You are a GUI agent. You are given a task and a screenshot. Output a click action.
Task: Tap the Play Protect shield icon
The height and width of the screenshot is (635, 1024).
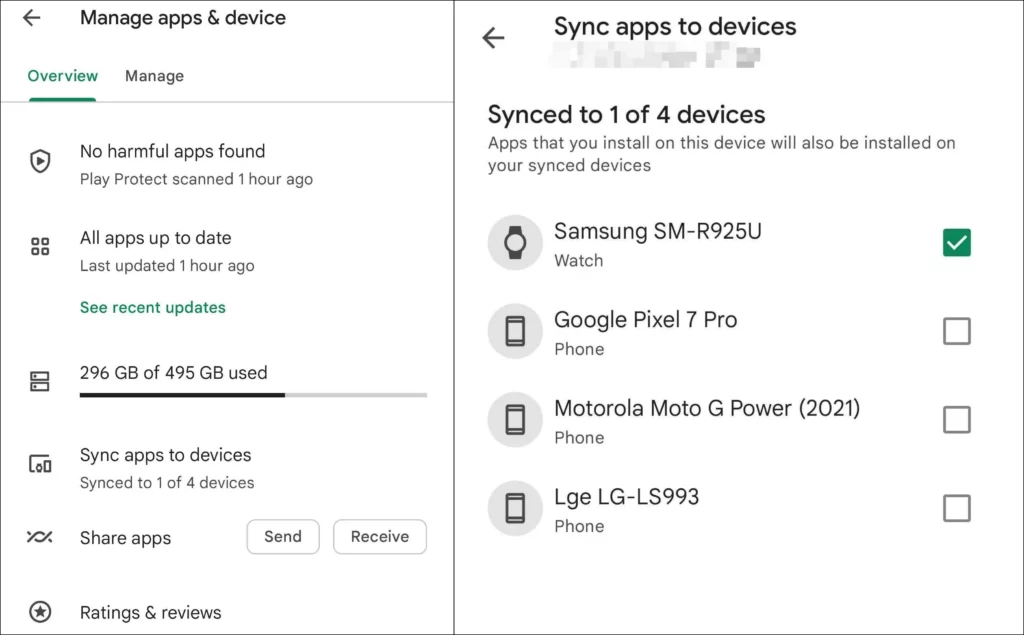[40, 161]
